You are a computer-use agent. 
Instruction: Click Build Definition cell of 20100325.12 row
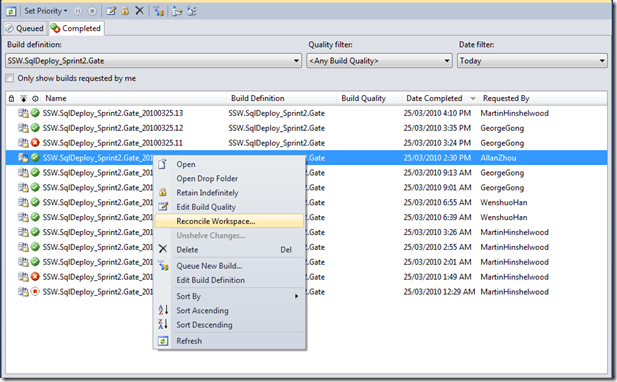click(277, 128)
